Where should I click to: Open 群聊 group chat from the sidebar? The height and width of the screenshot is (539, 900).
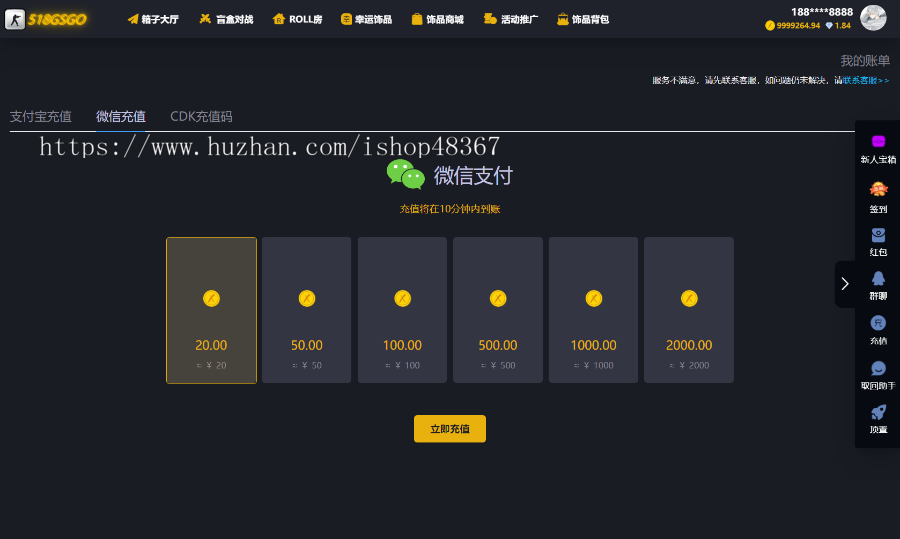(878, 285)
